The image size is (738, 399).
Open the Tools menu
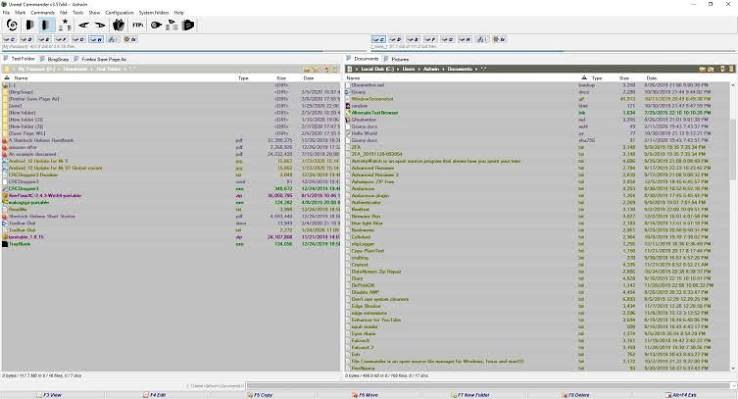coord(78,13)
